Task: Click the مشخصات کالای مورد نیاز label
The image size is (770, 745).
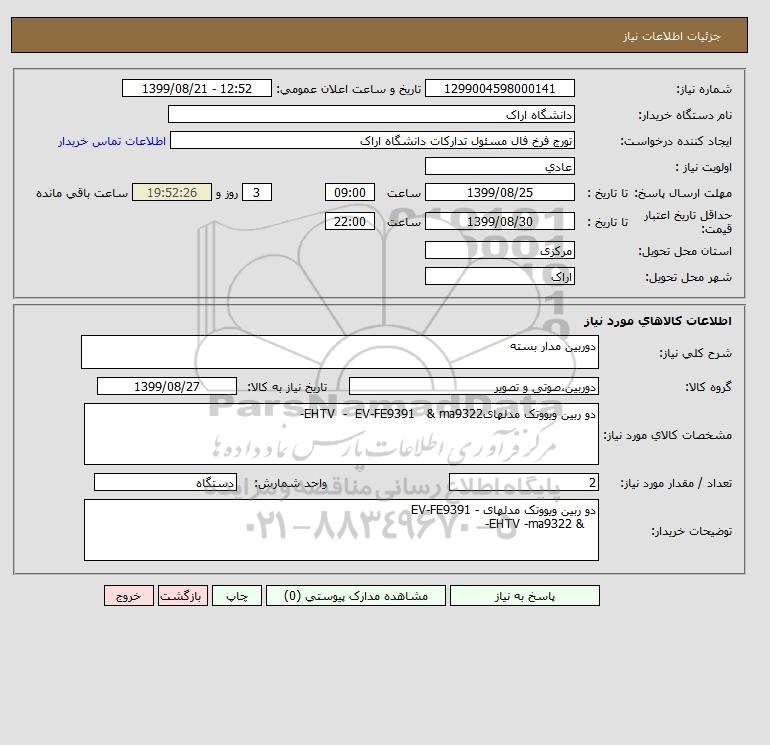Action: 667,435
